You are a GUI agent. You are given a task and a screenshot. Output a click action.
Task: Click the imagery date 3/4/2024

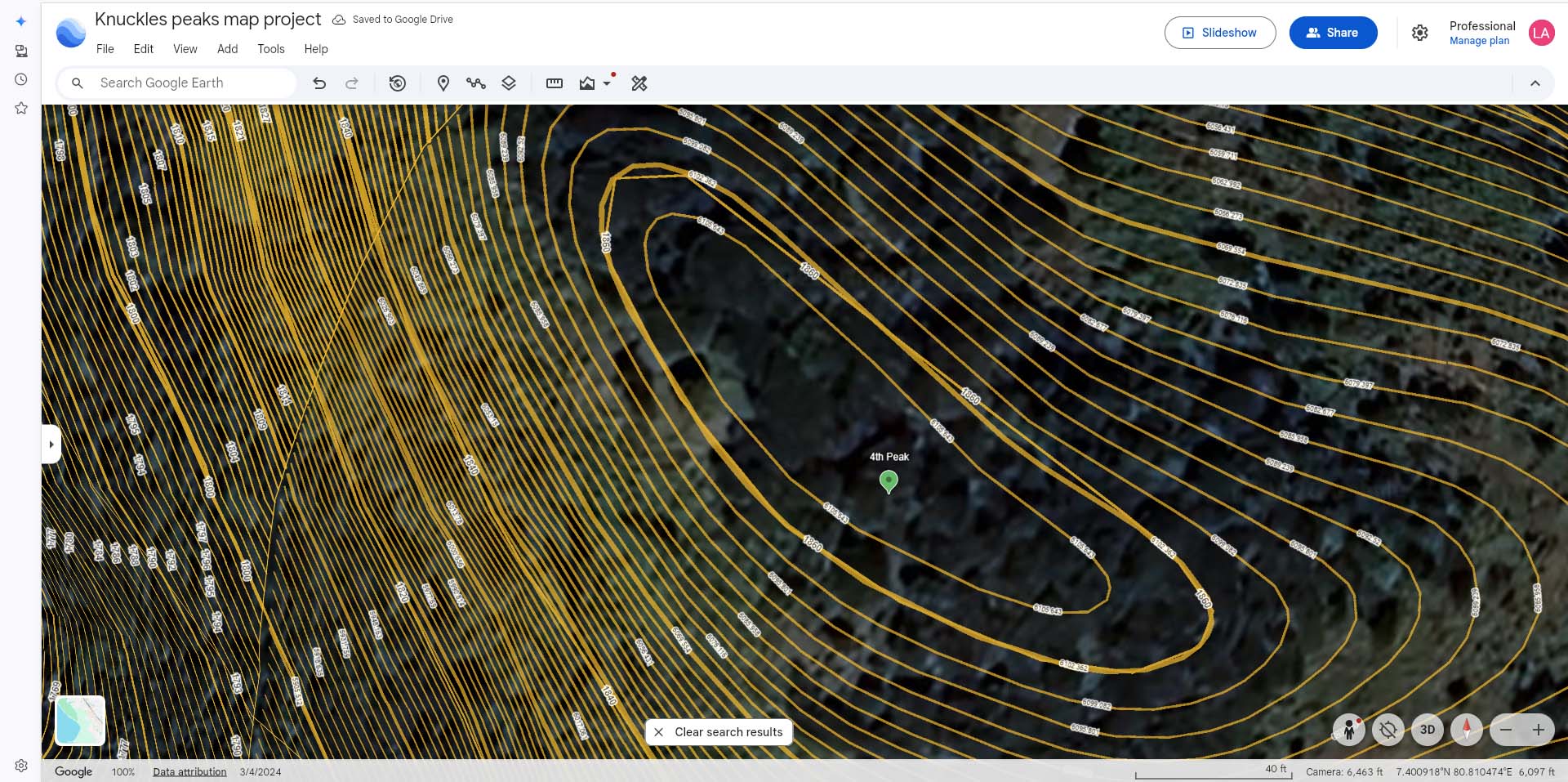[261, 771]
